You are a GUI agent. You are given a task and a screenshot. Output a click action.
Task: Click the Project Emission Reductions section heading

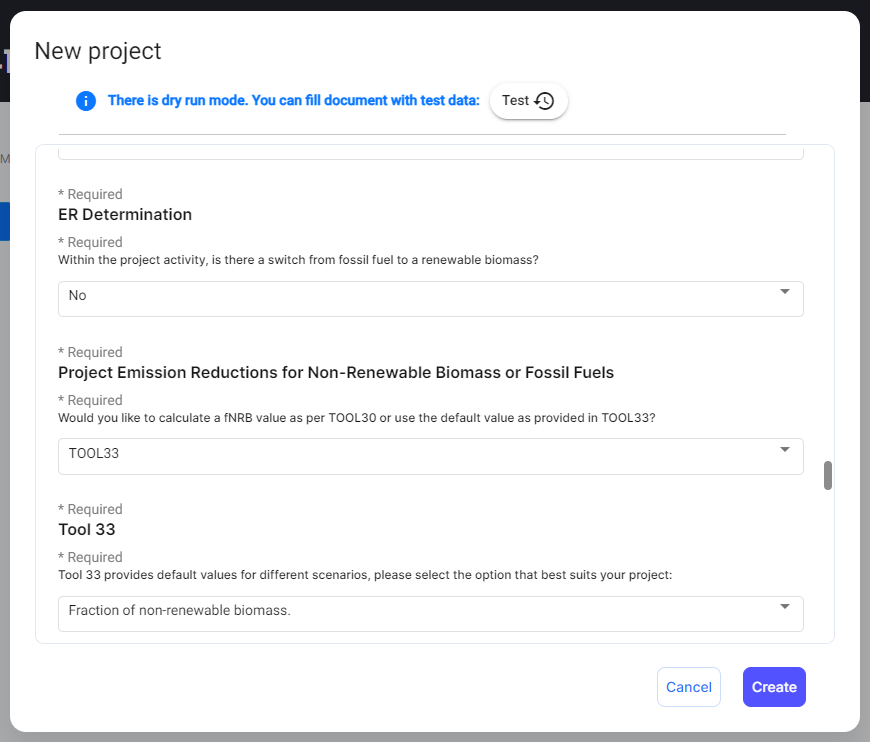tap(336, 373)
